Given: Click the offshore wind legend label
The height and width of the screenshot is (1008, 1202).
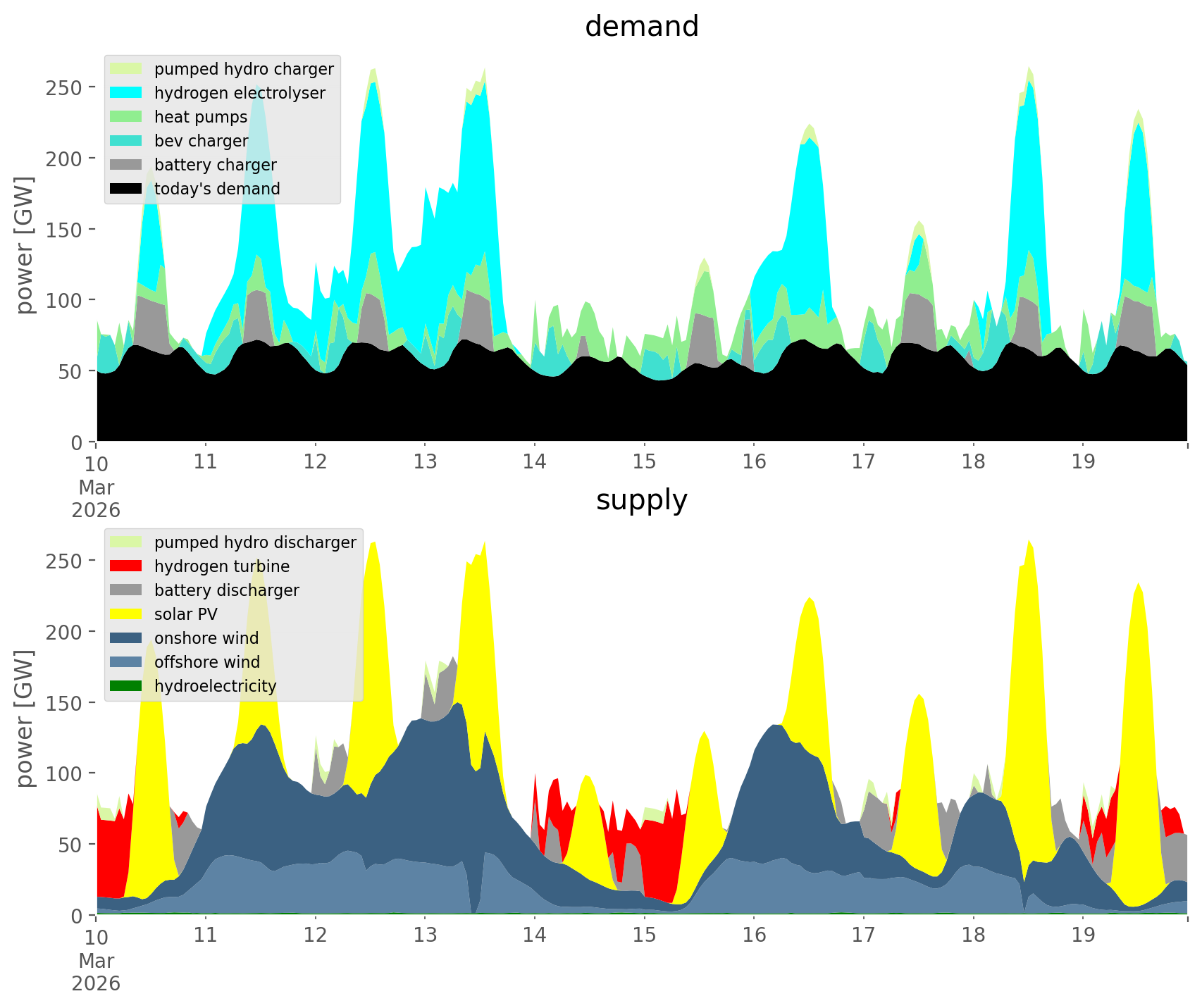Looking at the screenshot, I should tap(206, 662).
